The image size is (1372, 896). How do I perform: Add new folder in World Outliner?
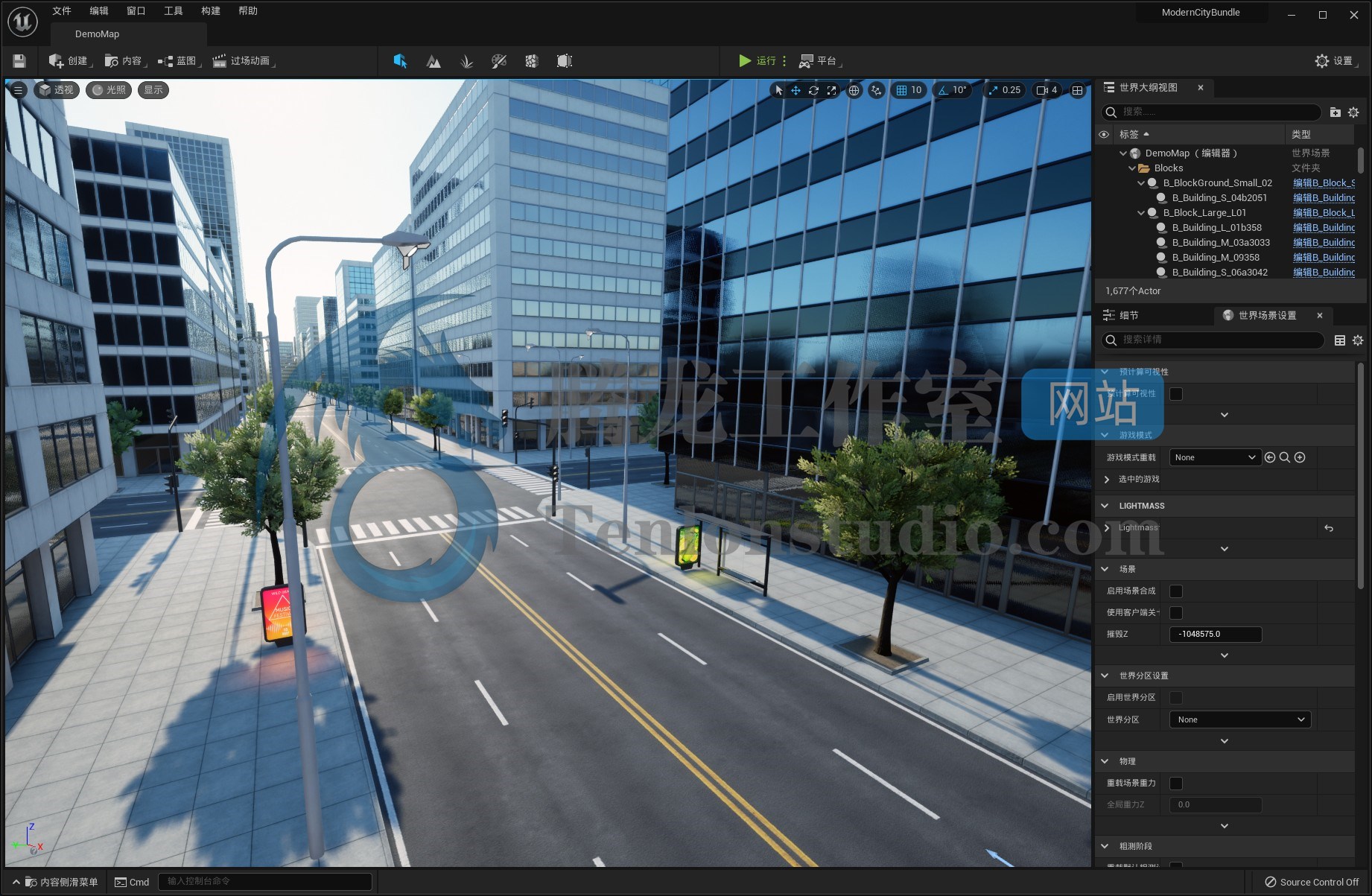tap(1335, 112)
